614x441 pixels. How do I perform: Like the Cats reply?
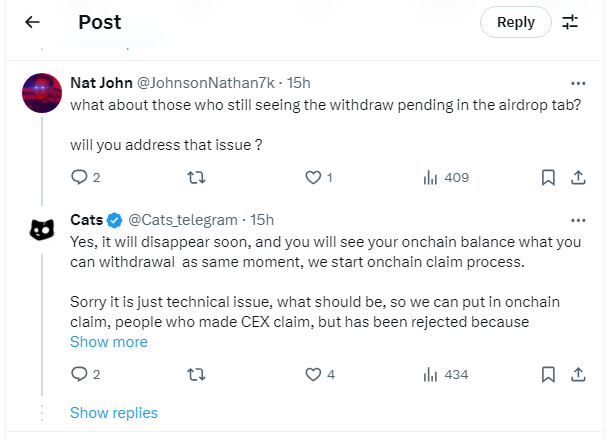[313, 374]
